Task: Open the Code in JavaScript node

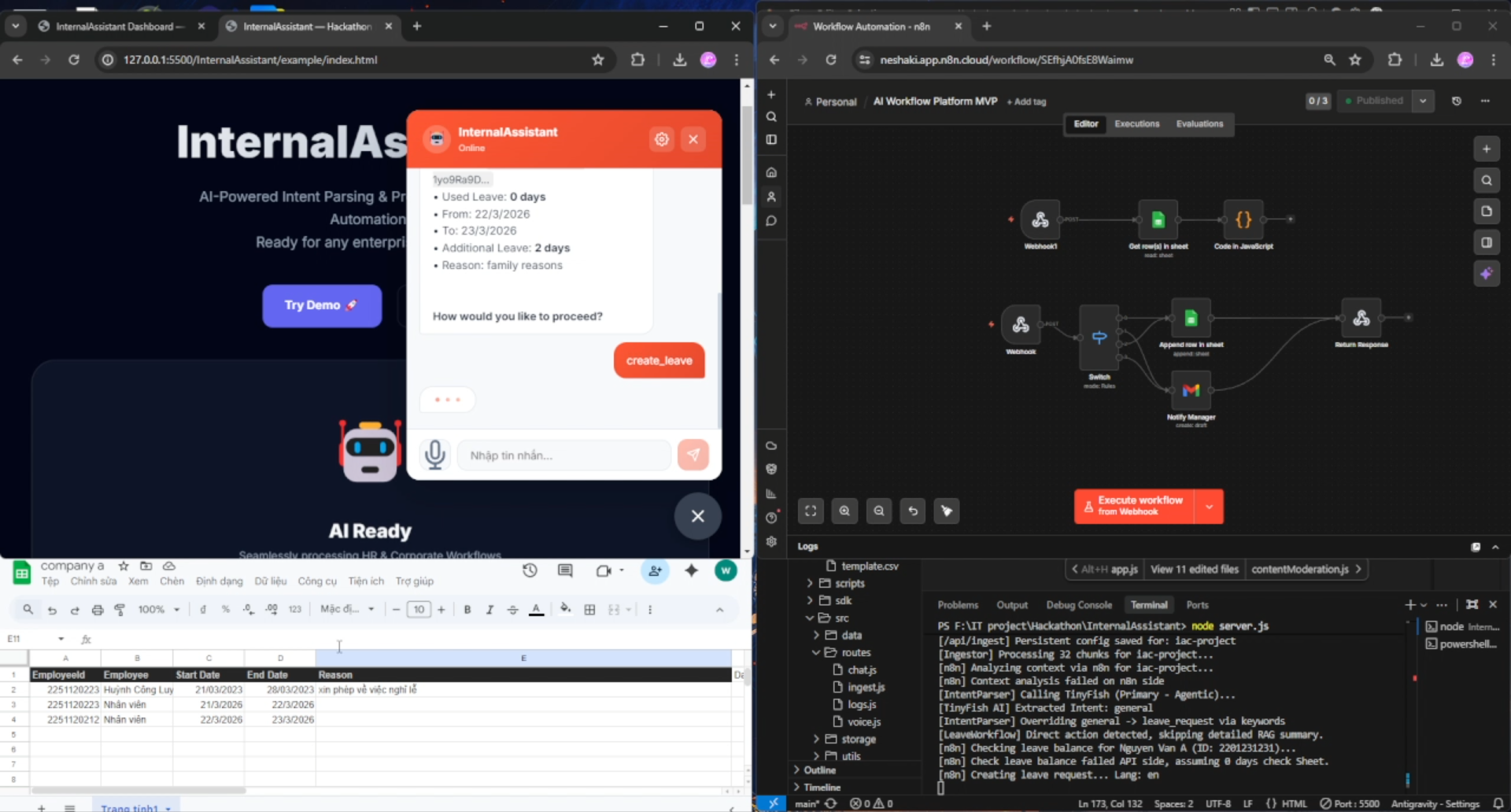Action: (x=1243, y=220)
